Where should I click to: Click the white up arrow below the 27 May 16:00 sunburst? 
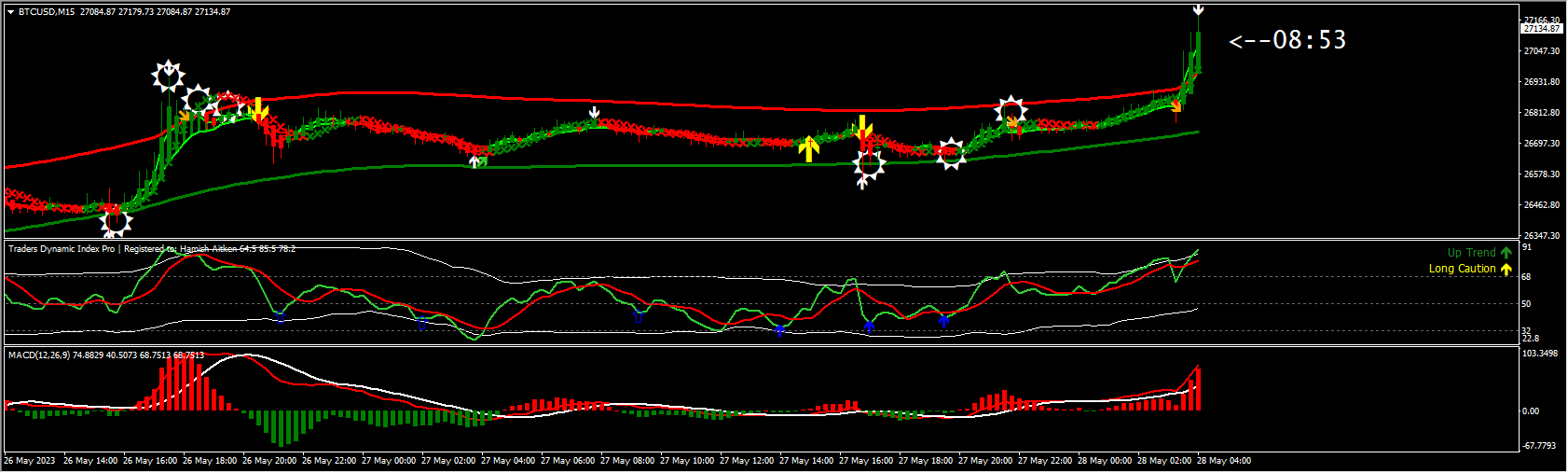862,183
